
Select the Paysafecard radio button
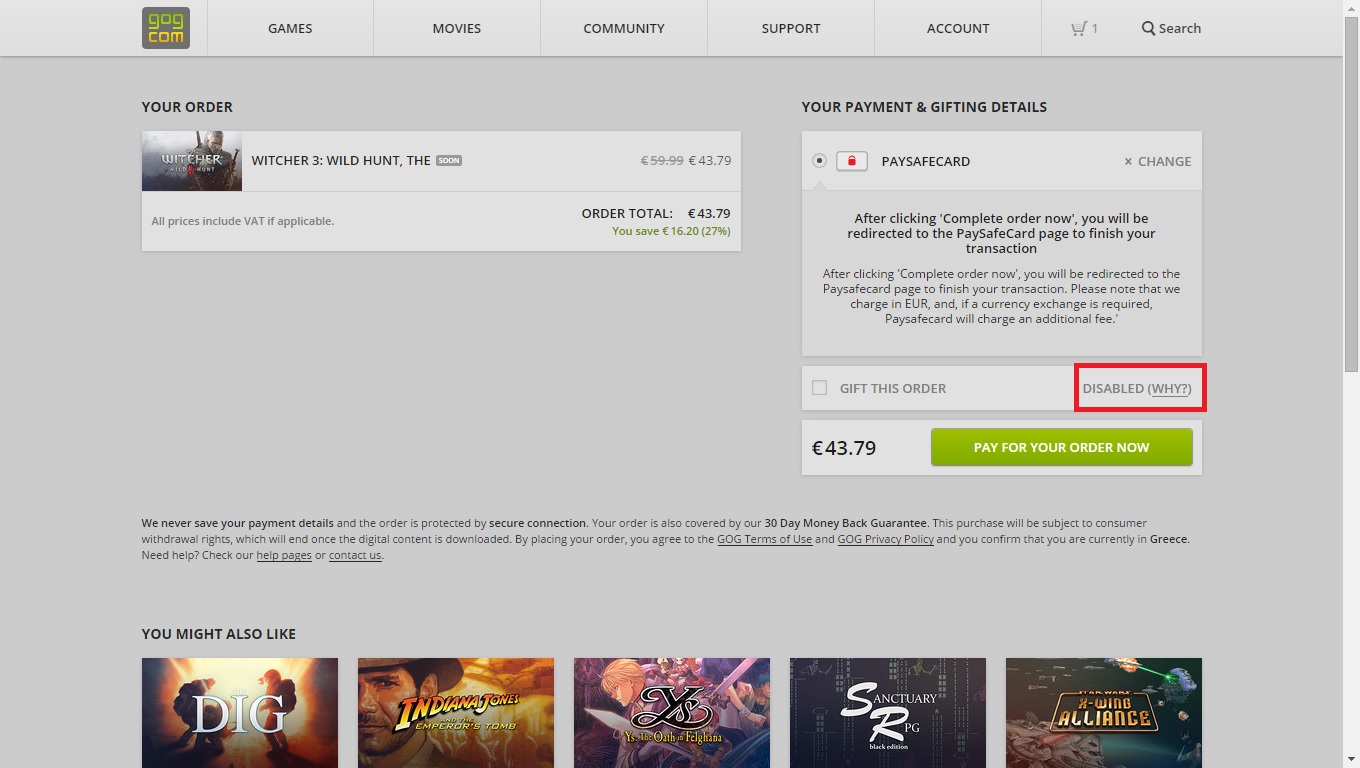pyautogui.click(x=820, y=160)
